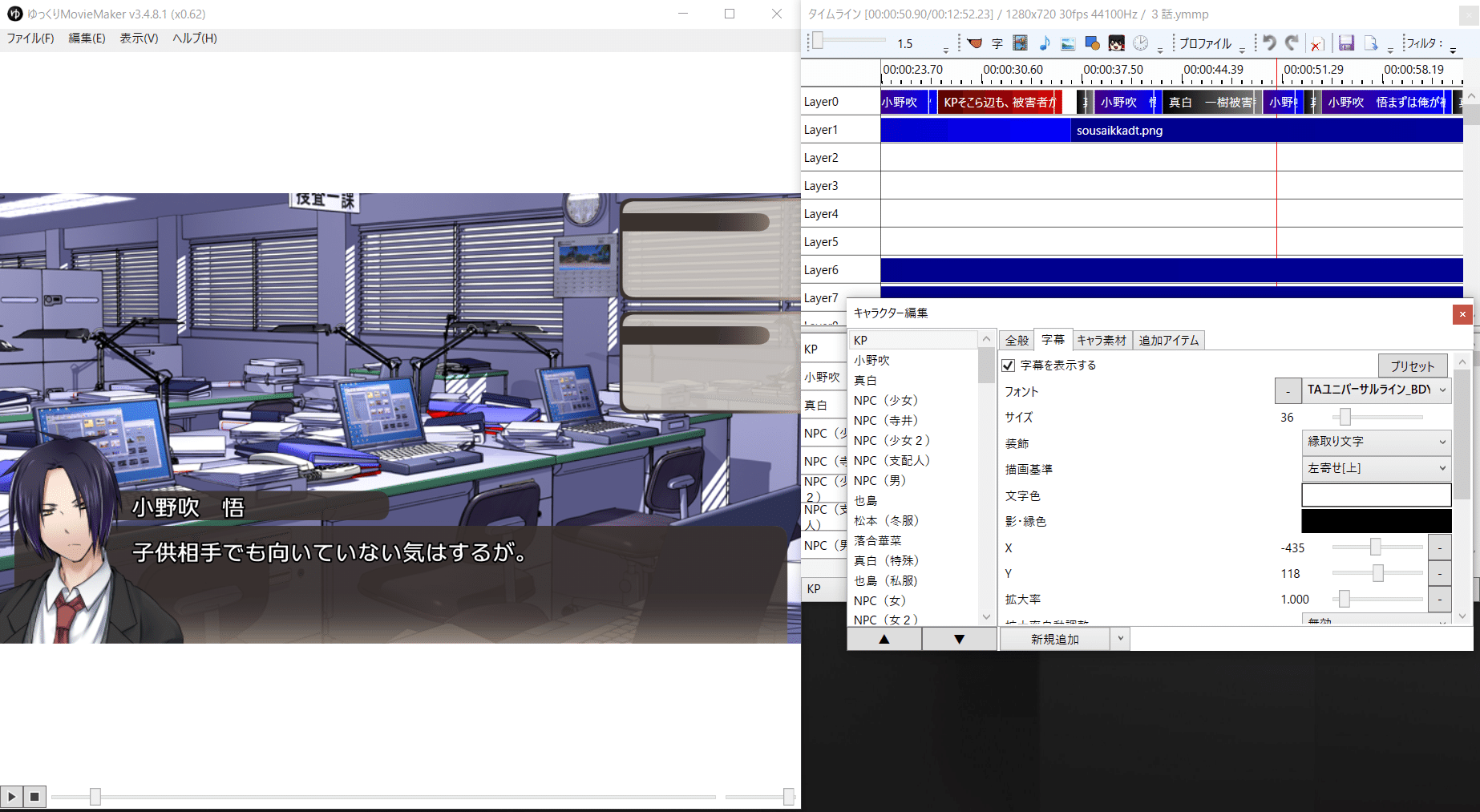Select the sousaikkadt.png clip on Layer1

click(1267, 130)
